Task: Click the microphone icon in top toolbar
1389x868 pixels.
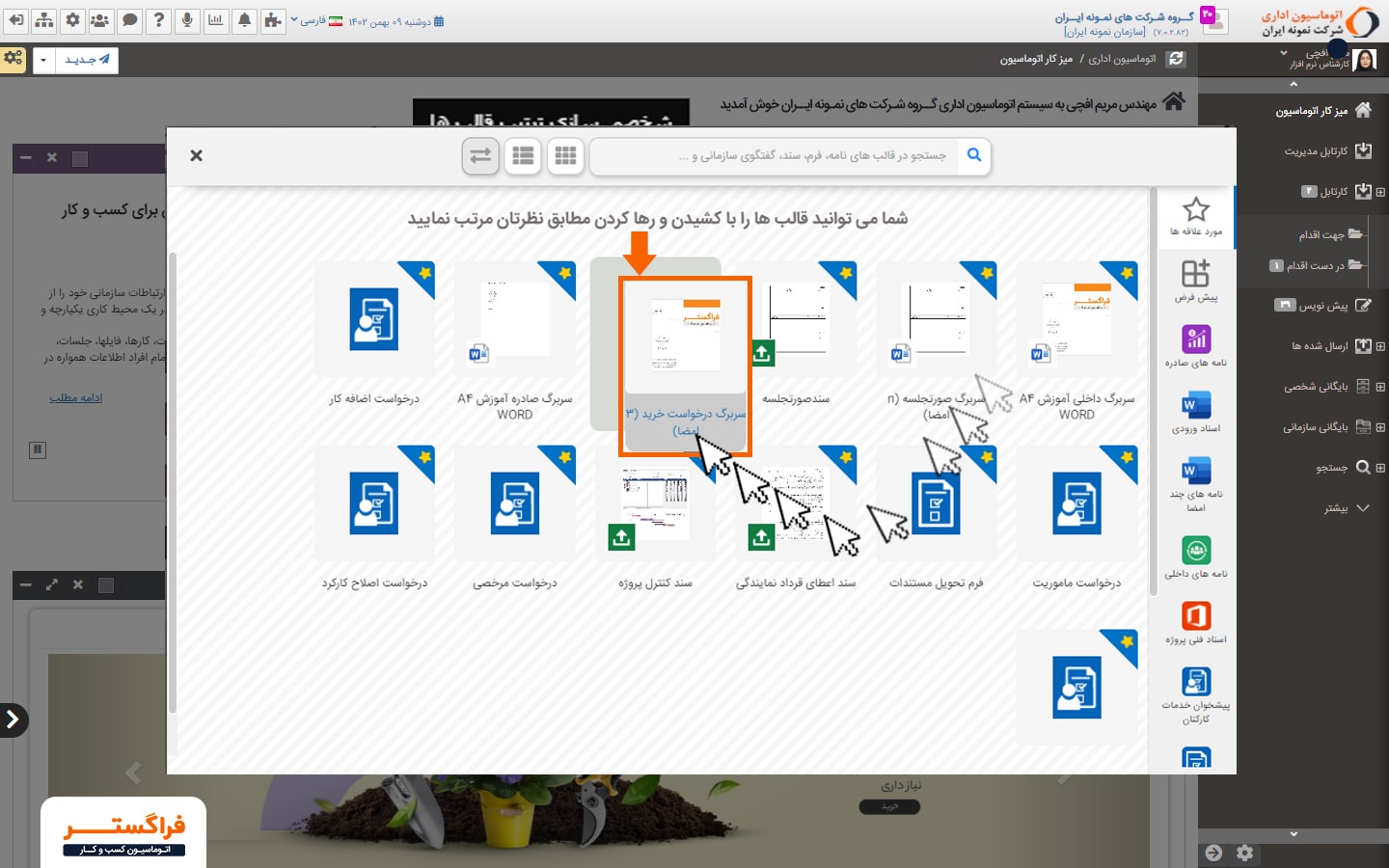Action: (187, 20)
